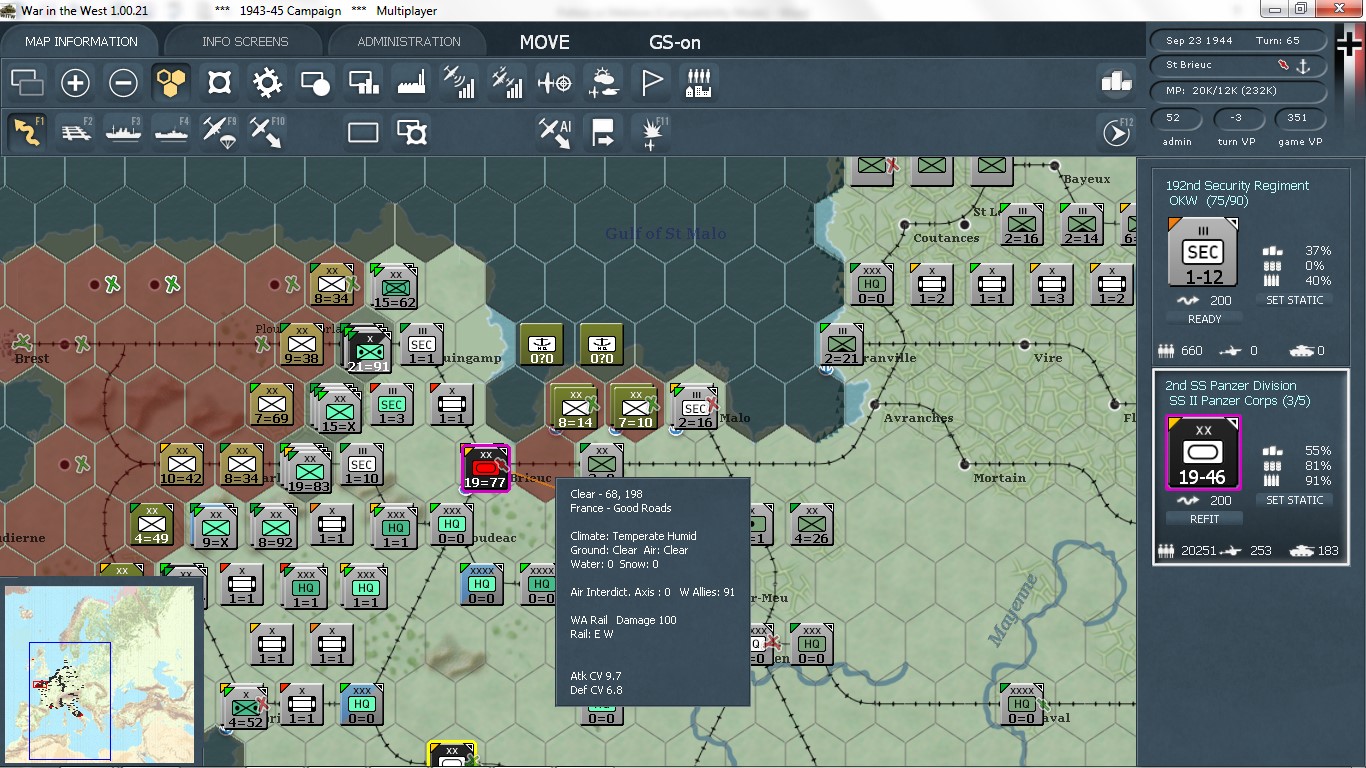
Task: Select the F10 air mission mode icon
Action: pos(268,132)
